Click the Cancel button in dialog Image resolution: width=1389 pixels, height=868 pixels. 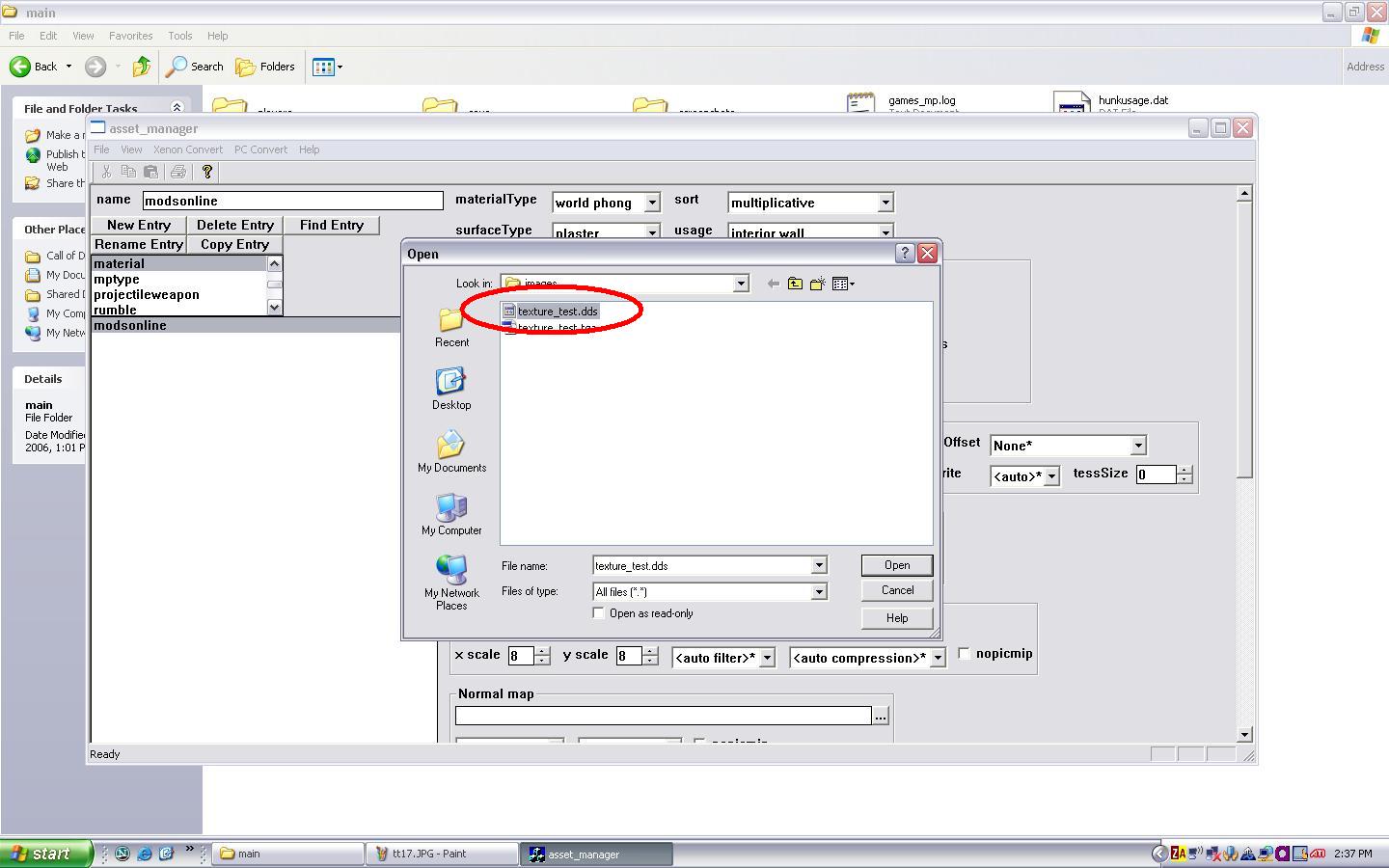click(897, 590)
